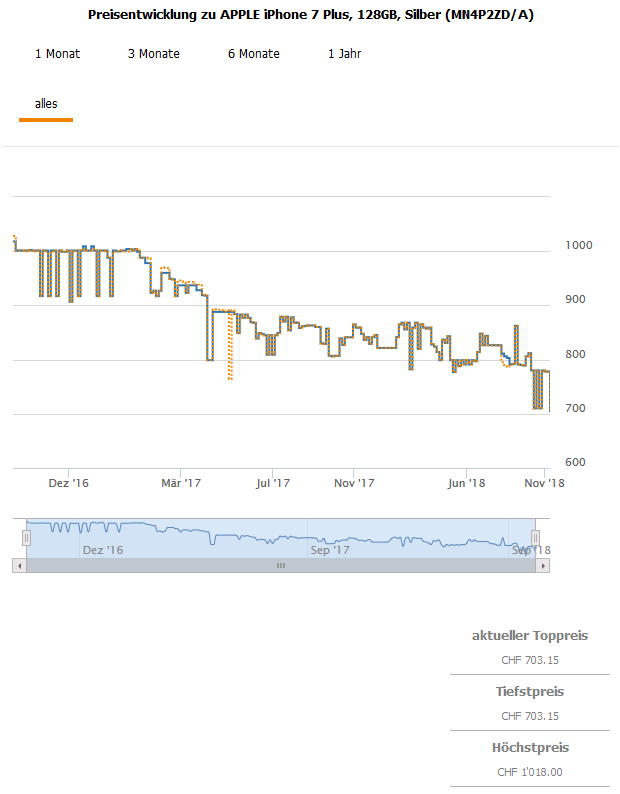Switch to the 3 Monate range

point(154,54)
